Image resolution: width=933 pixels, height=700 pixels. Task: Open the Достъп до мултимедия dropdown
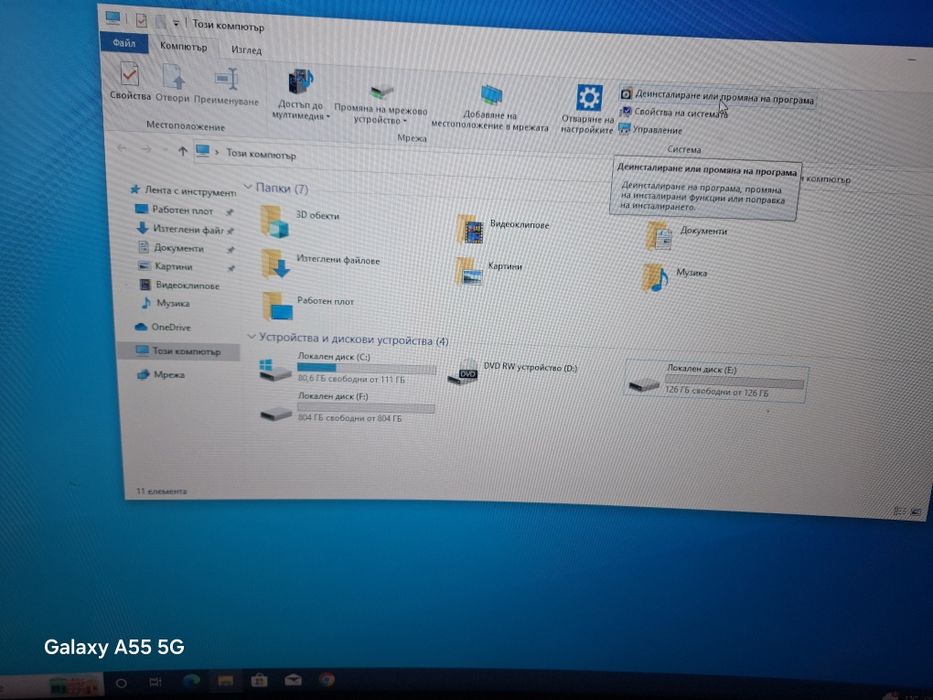(300, 95)
